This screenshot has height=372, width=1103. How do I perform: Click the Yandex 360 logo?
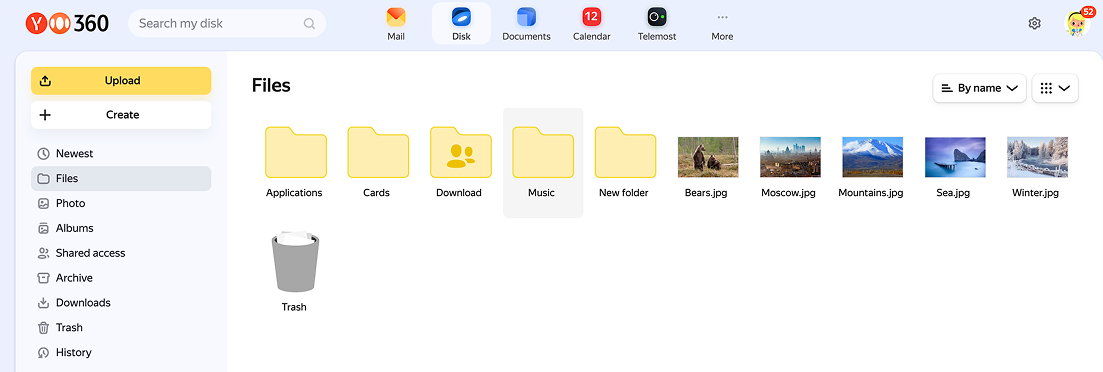(68, 23)
